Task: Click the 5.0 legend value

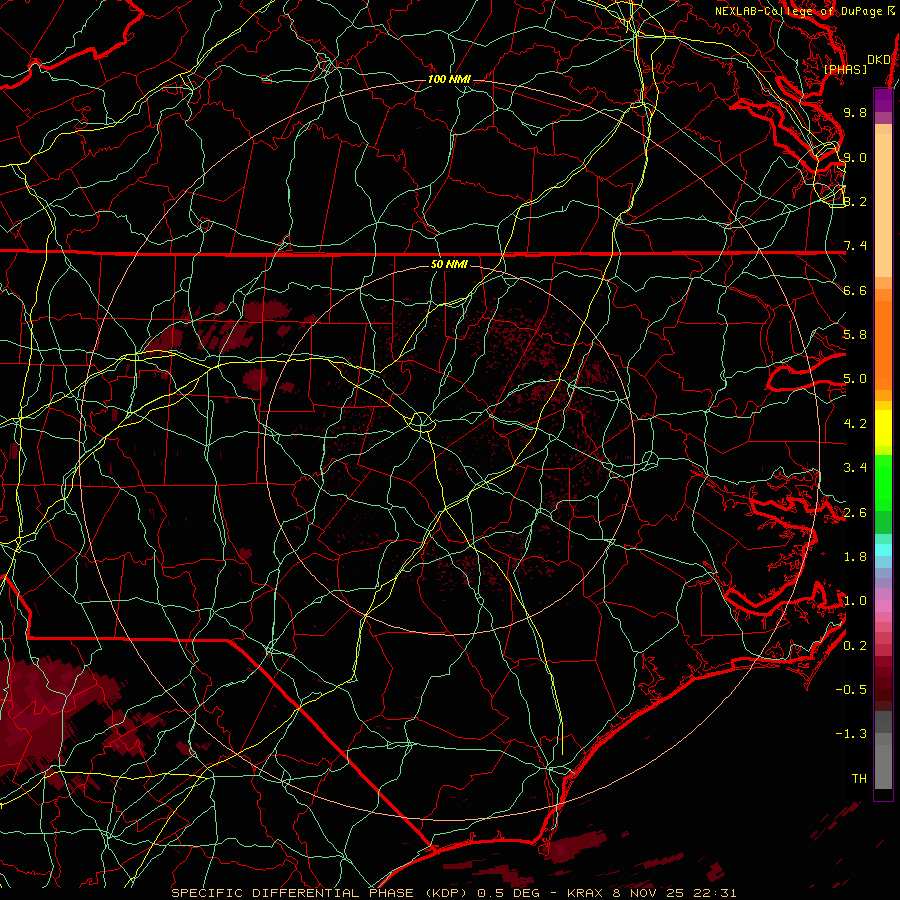Action: coord(855,379)
